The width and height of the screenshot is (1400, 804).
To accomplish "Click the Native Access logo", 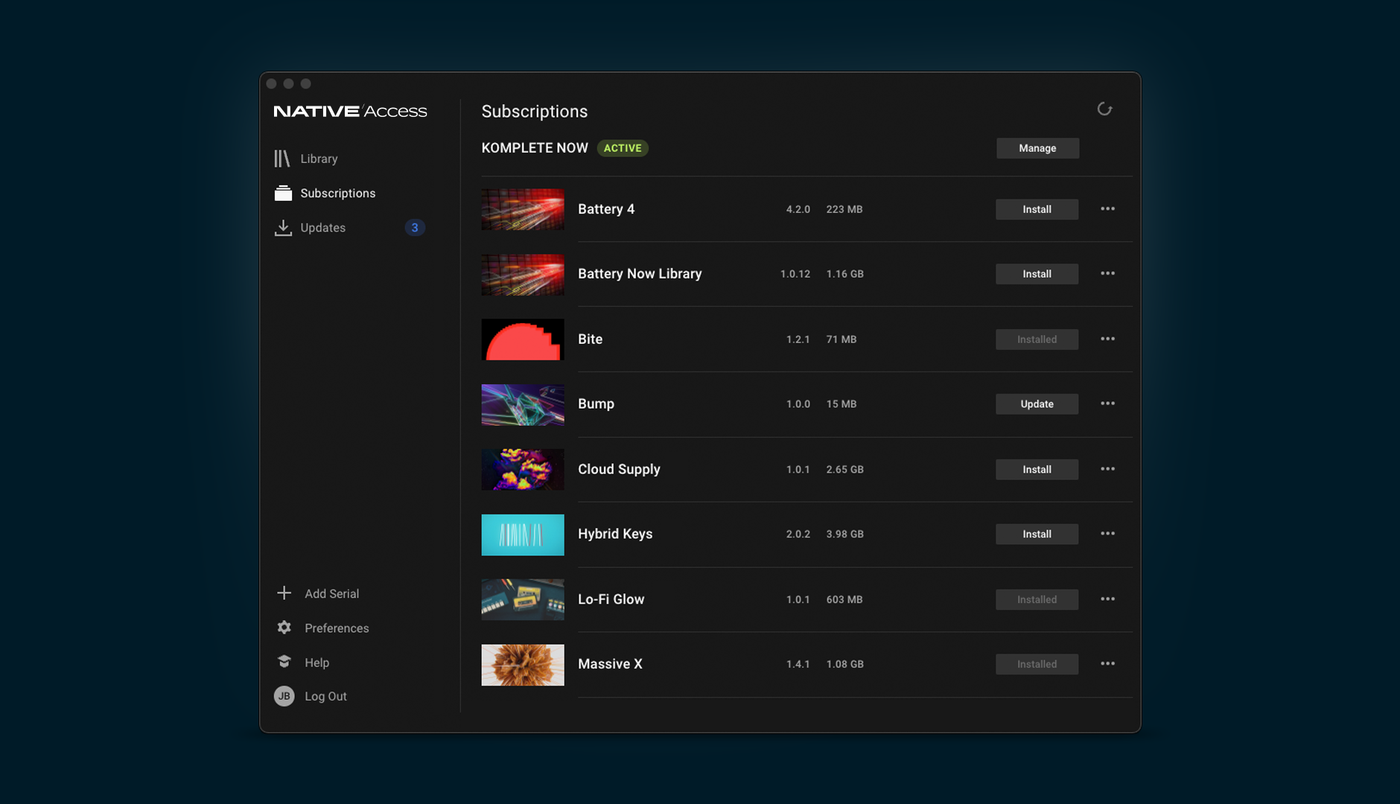I will [x=350, y=111].
